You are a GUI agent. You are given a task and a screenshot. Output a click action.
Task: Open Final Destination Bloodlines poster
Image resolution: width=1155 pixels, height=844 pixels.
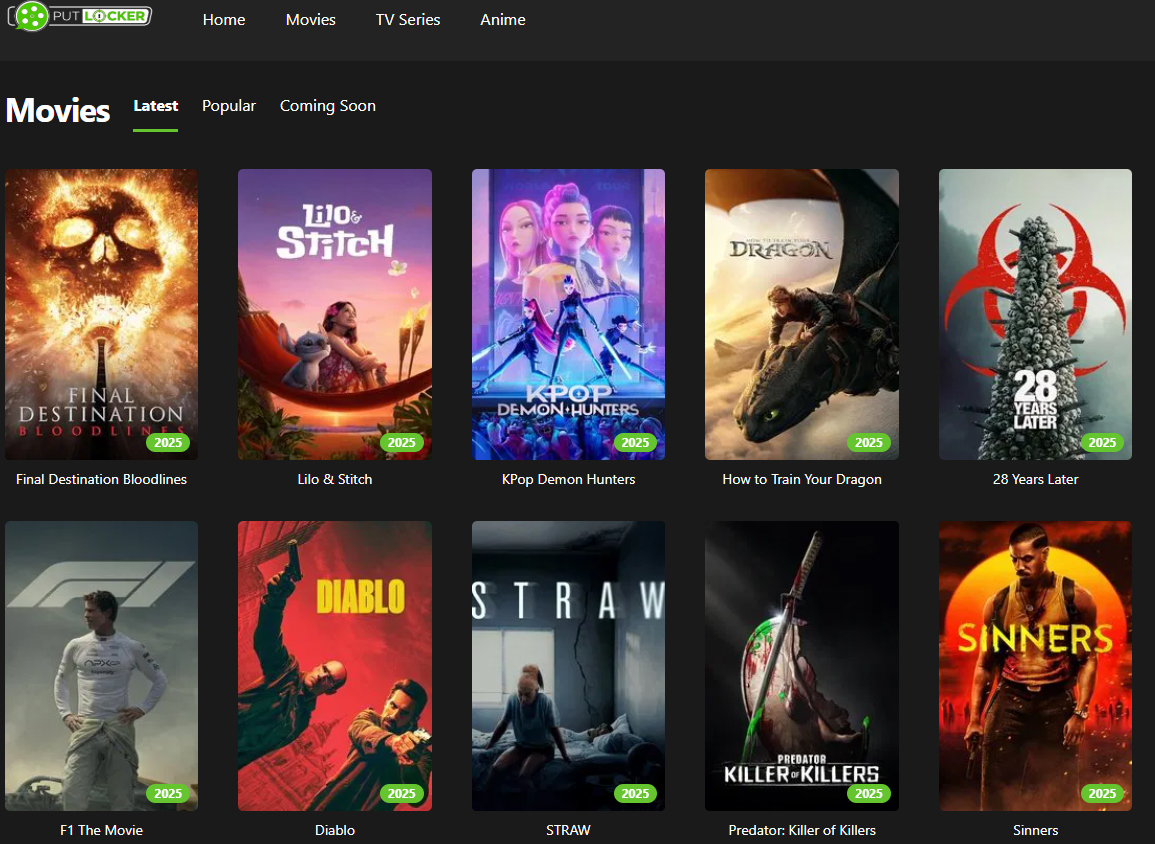click(x=102, y=314)
